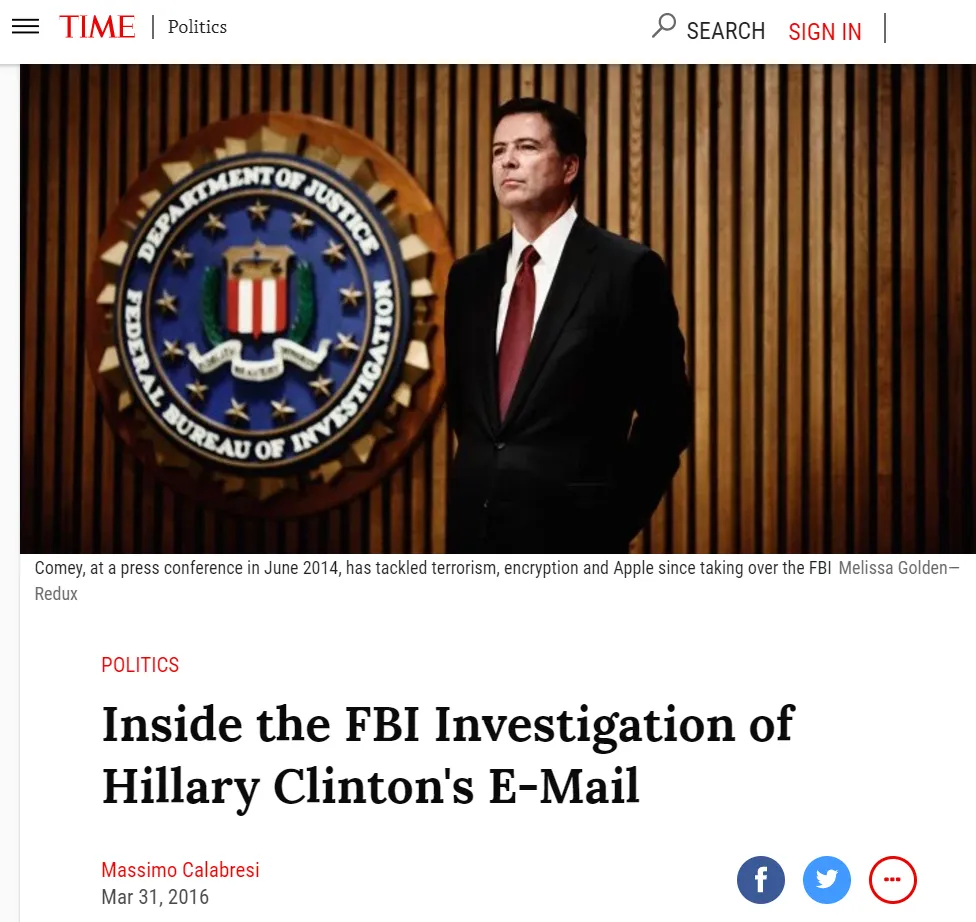Share article on Facebook
This screenshot has width=976, height=922.
[761, 880]
